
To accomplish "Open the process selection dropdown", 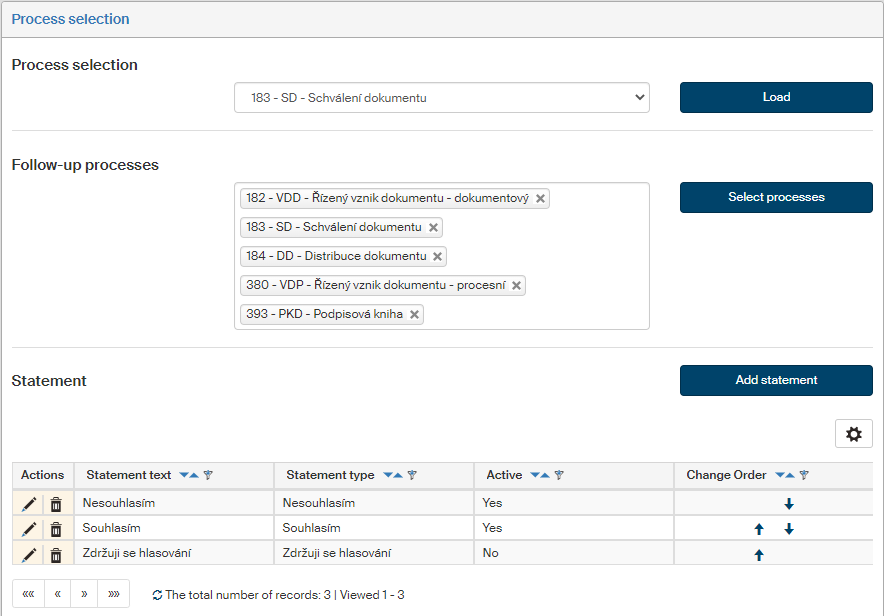I will click(441, 98).
